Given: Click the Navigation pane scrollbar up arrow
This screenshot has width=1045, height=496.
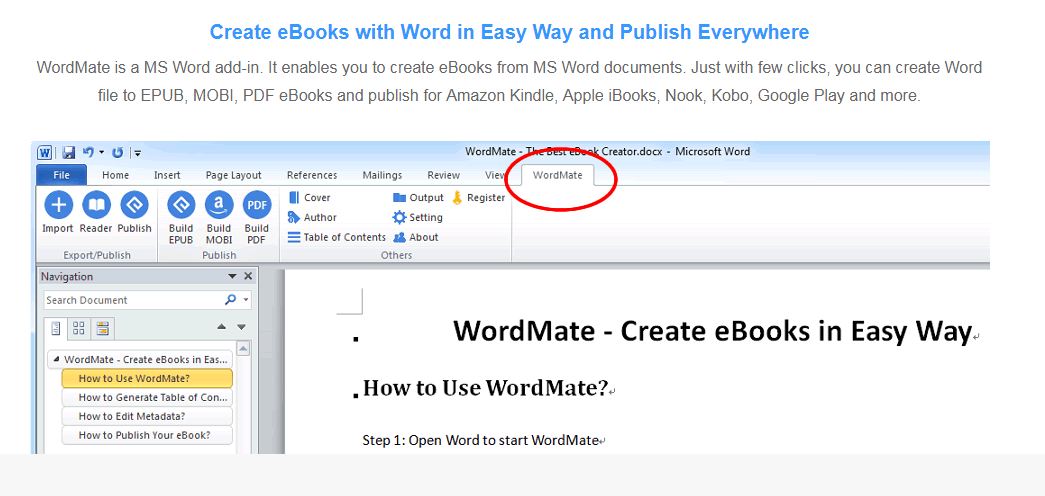Looking at the screenshot, I should (243, 349).
